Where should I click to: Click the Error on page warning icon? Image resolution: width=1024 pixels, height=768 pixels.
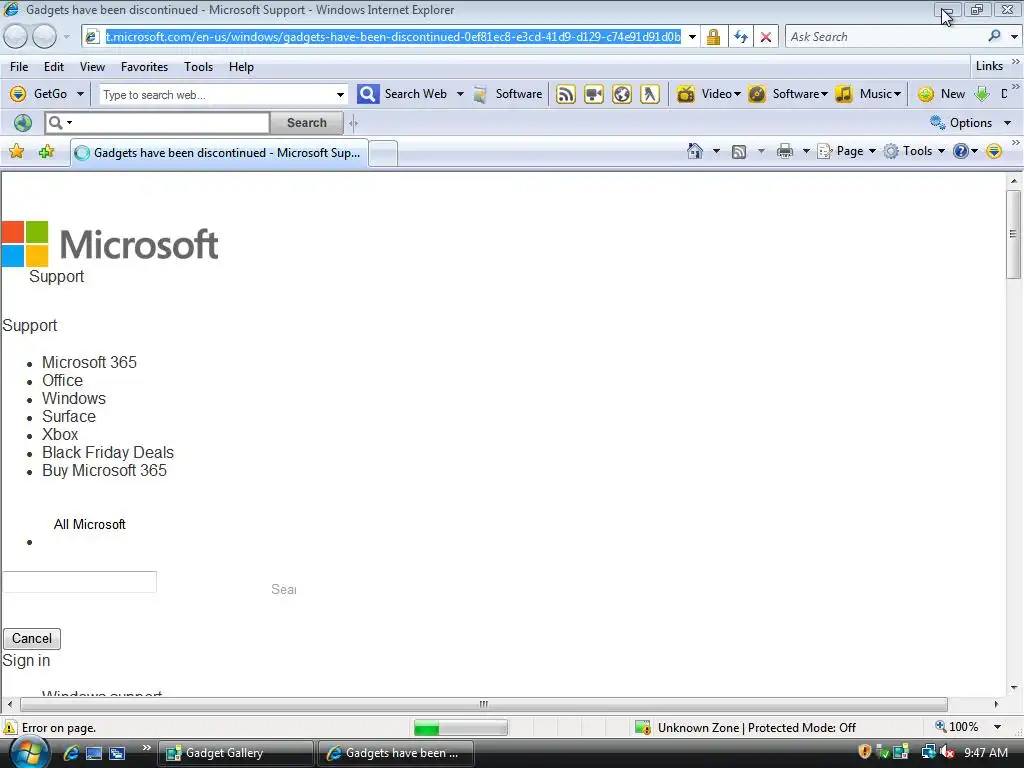10,728
